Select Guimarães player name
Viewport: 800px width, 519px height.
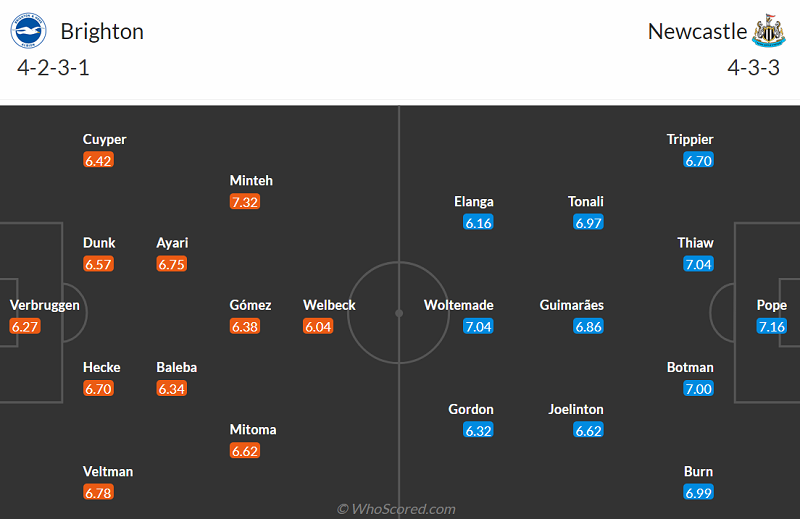click(571, 305)
